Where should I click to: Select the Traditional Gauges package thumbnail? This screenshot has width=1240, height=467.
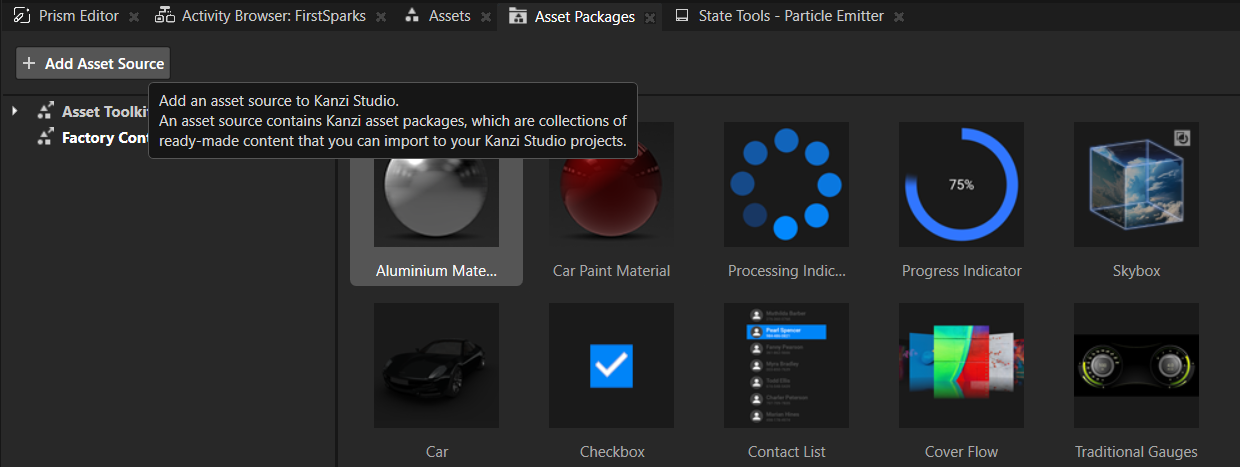point(1136,365)
